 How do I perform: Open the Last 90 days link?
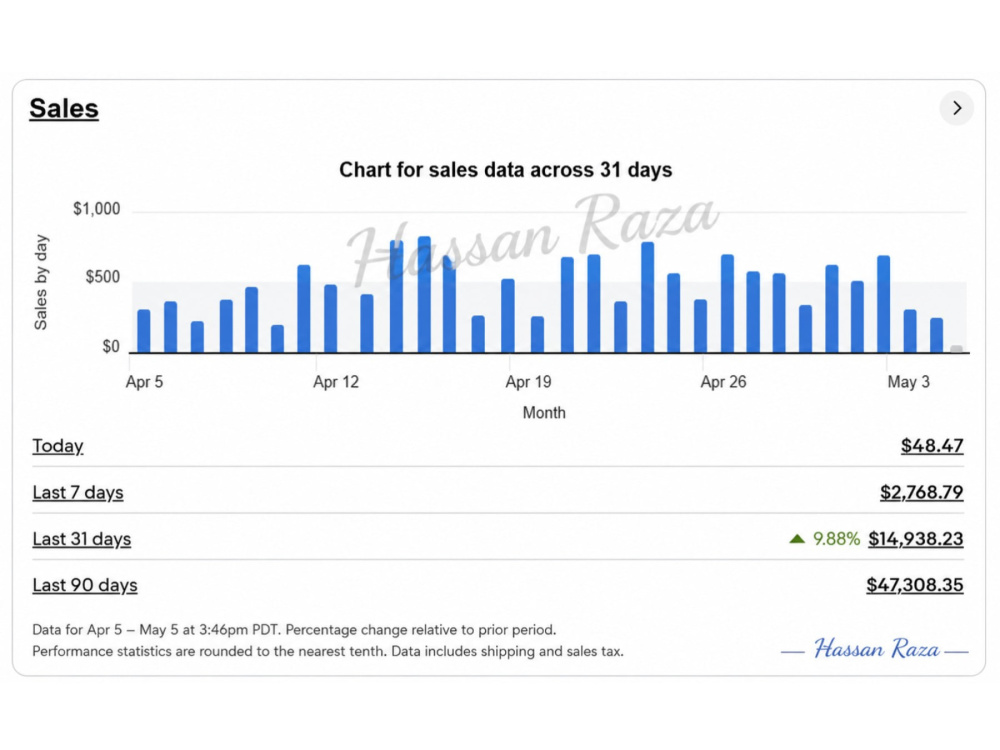pyautogui.click(x=85, y=585)
